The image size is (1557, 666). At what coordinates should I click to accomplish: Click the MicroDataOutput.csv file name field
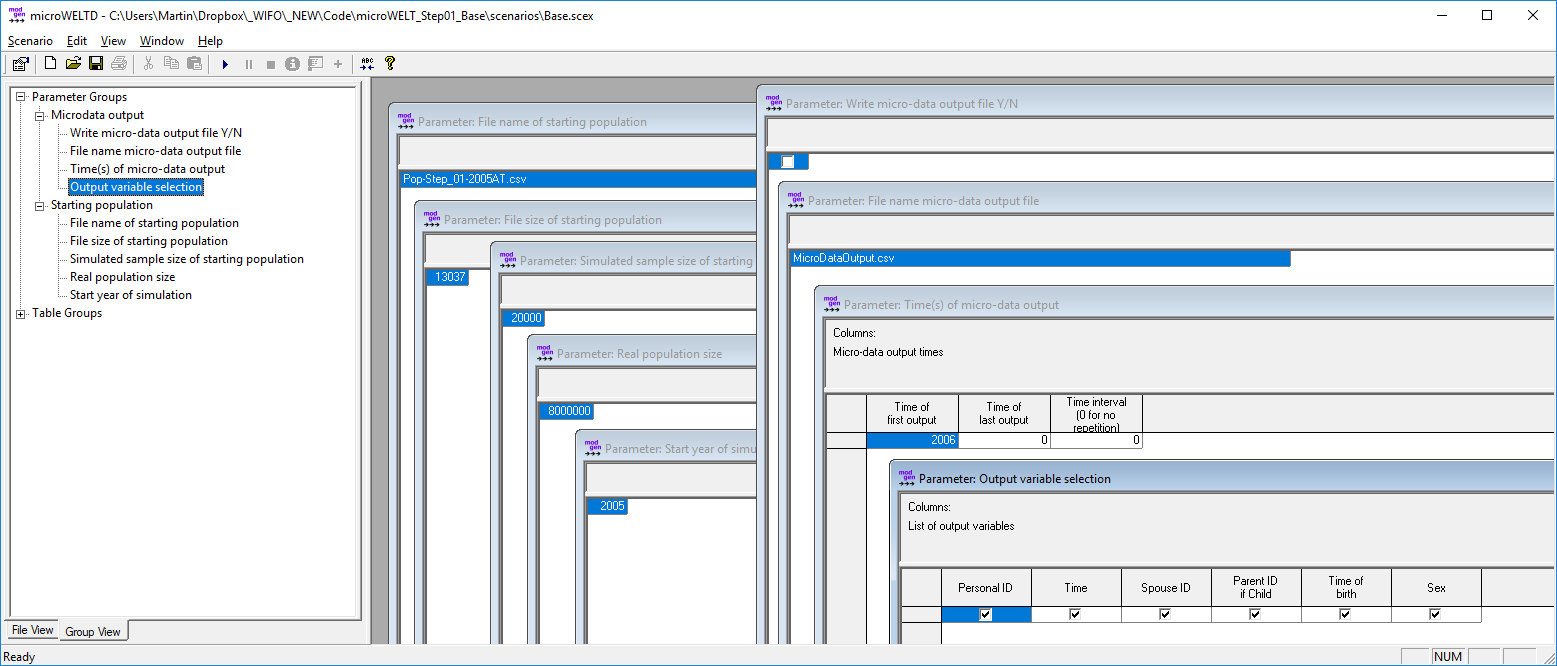coord(1040,258)
